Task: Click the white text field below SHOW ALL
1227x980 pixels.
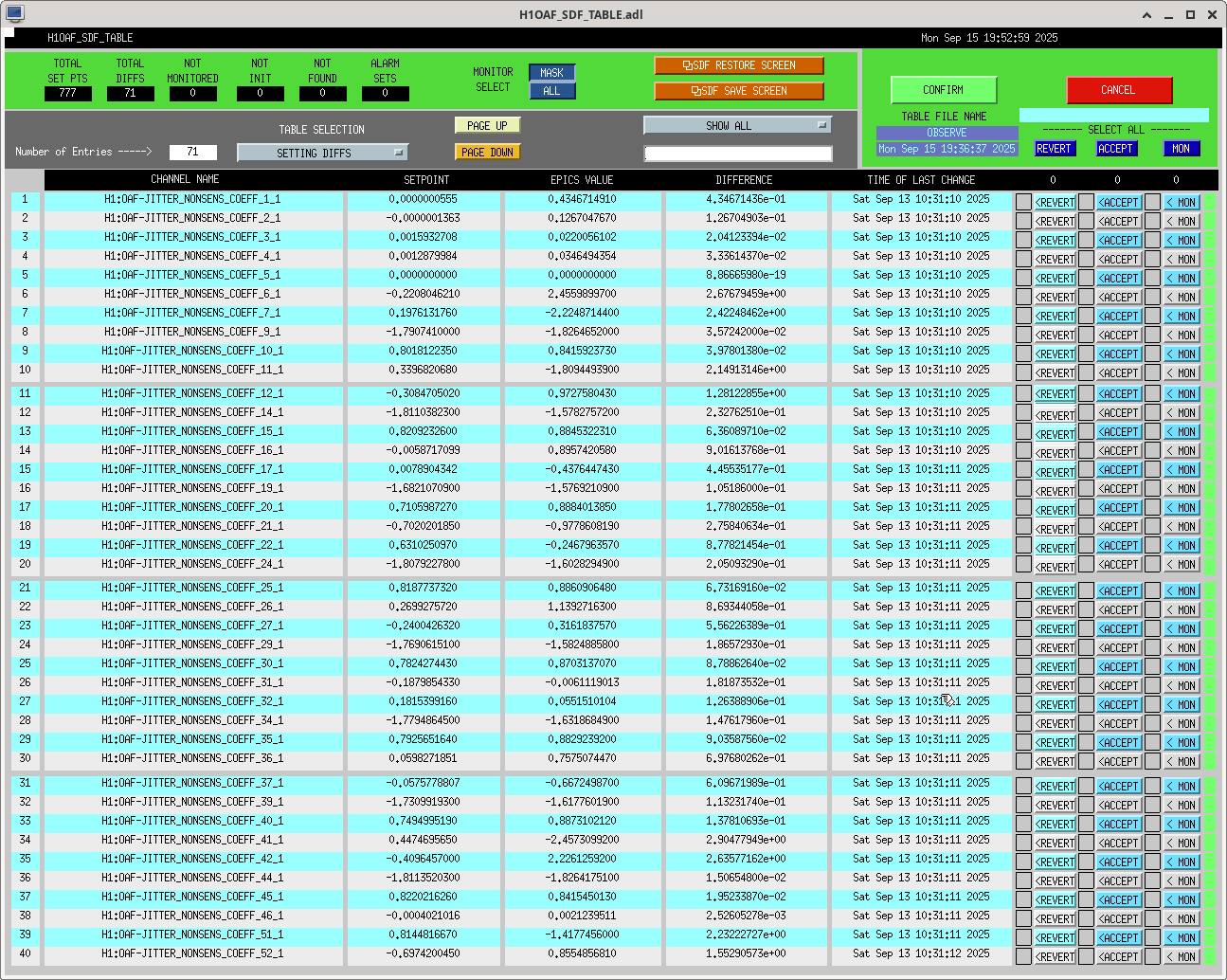Action: pos(737,154)
